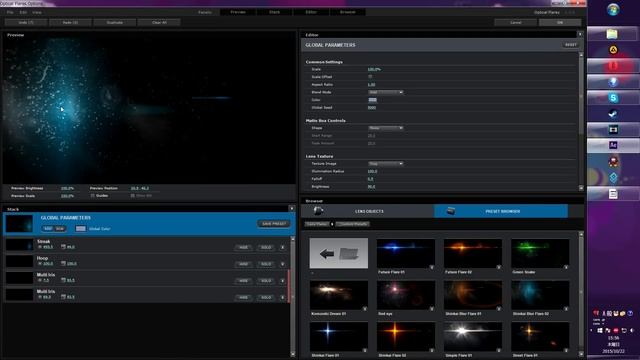
Task: Open options arrow on Future Flare 02 thumbnail
Action: click(499, 267)
